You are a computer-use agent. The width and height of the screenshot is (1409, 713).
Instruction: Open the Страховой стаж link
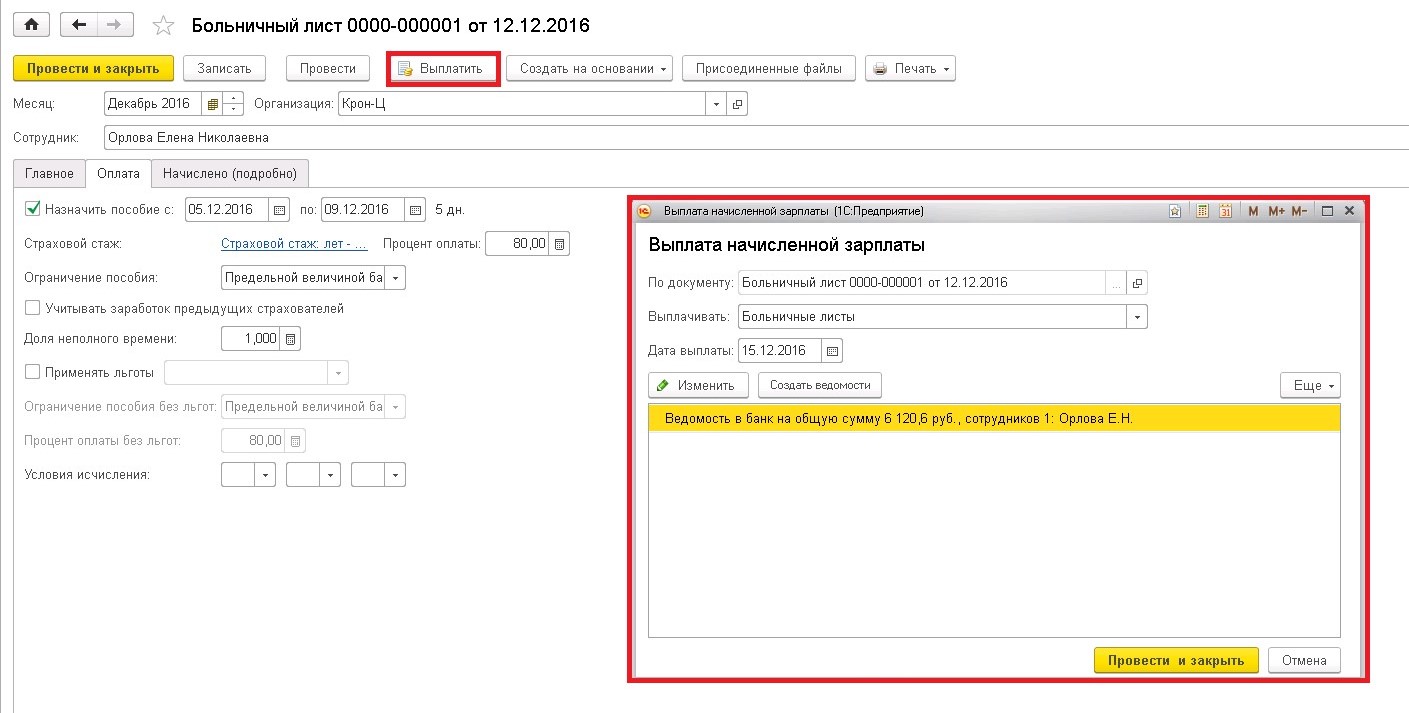[294, 243]
